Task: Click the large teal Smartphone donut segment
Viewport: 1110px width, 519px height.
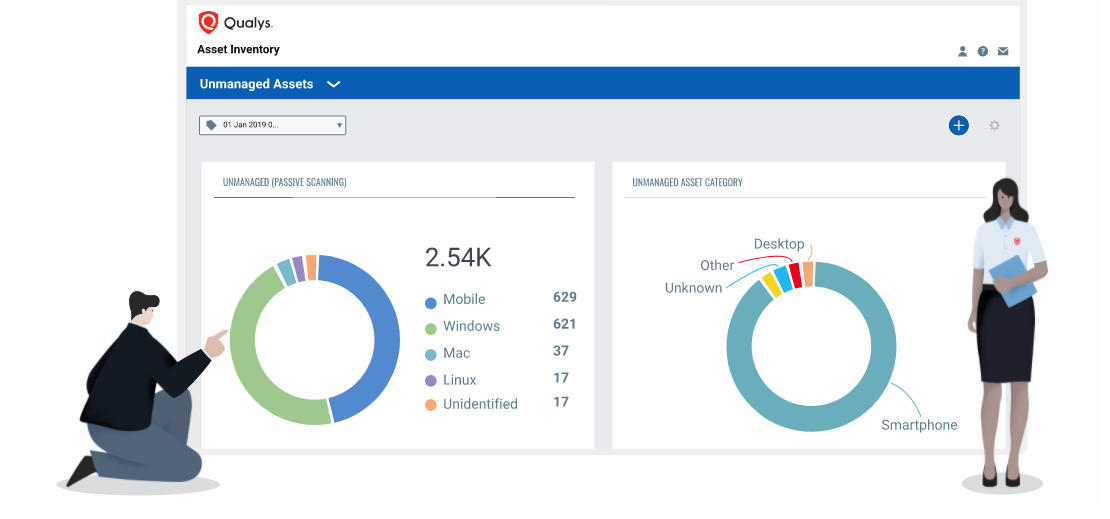Action: (x=811, y=418)
